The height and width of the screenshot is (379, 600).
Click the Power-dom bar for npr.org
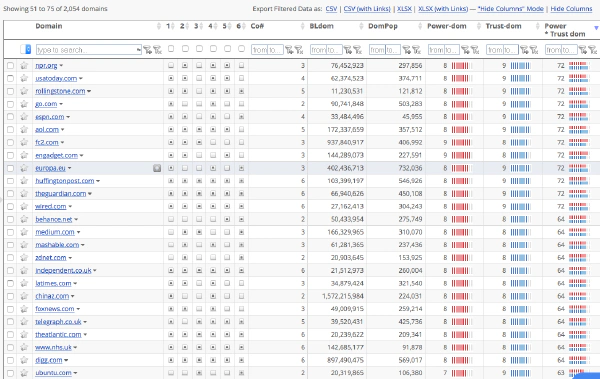[462, 66]
